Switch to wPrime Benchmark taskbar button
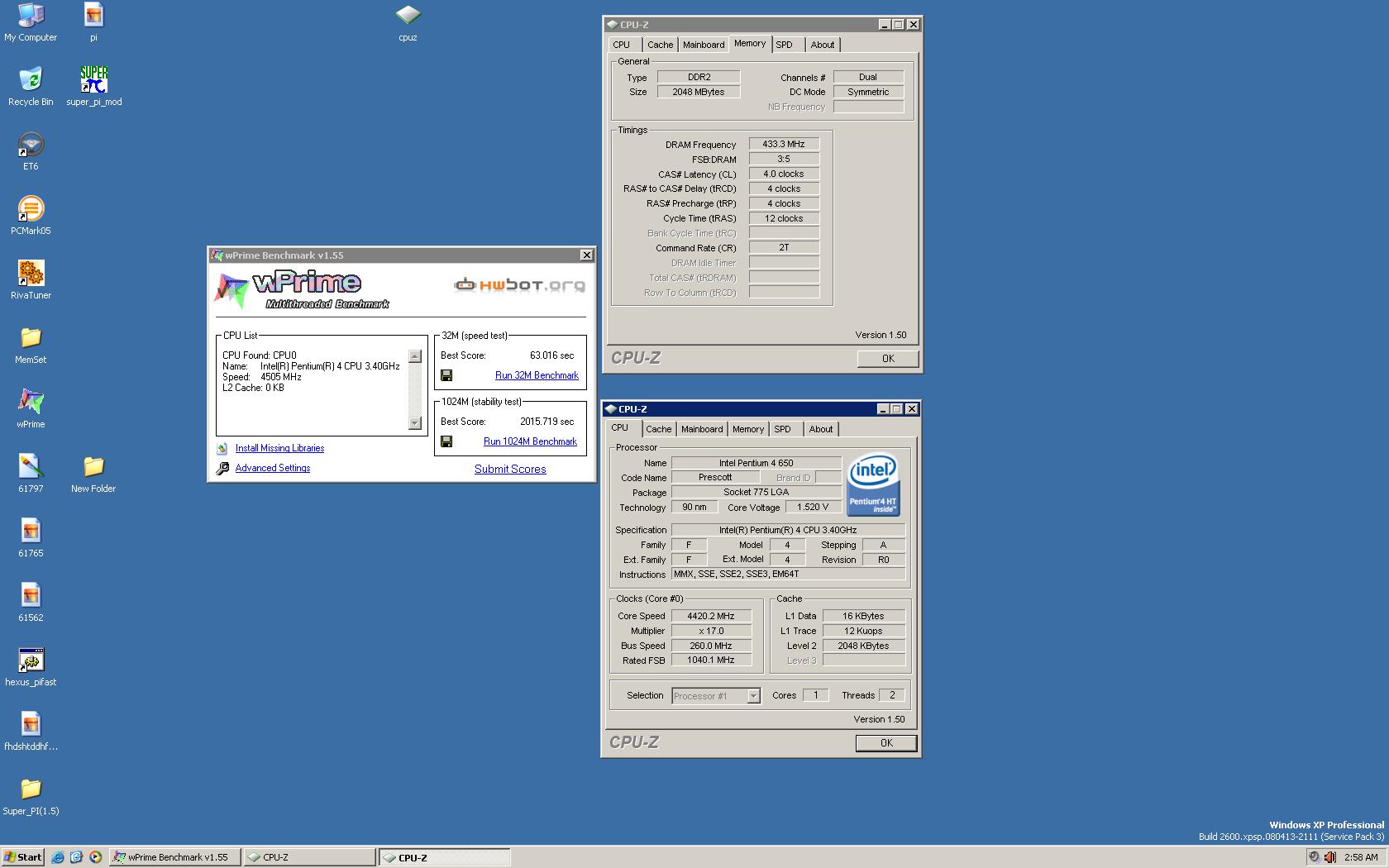The height and width of the screenshot is (868, 1389). pyautogui.click(x=175, y=857)
